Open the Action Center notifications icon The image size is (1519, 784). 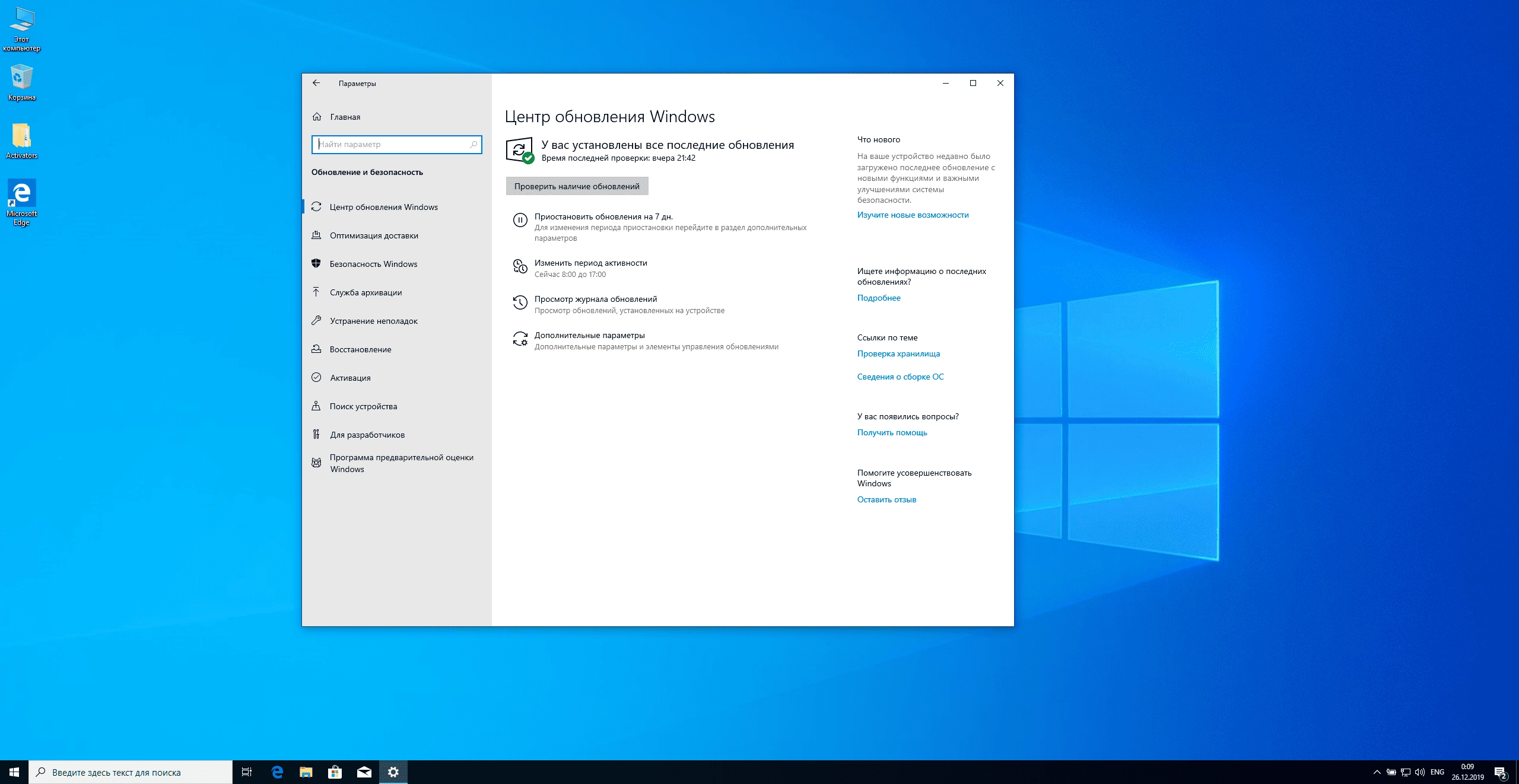click(x=1501, y=772)
